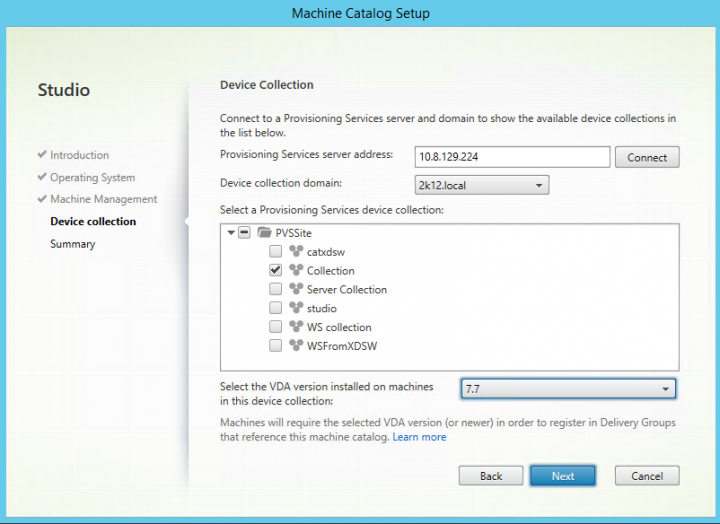720x524 pixels.
Task: Open the VDA version 7.7 dropdown
Action: click(567, 389)
